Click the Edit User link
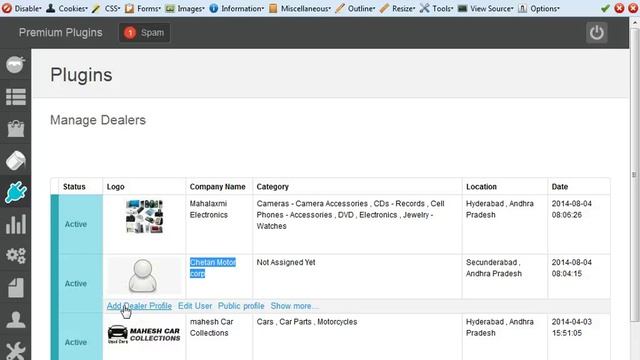Screen dimensions: 640x360 pos(195,306)
